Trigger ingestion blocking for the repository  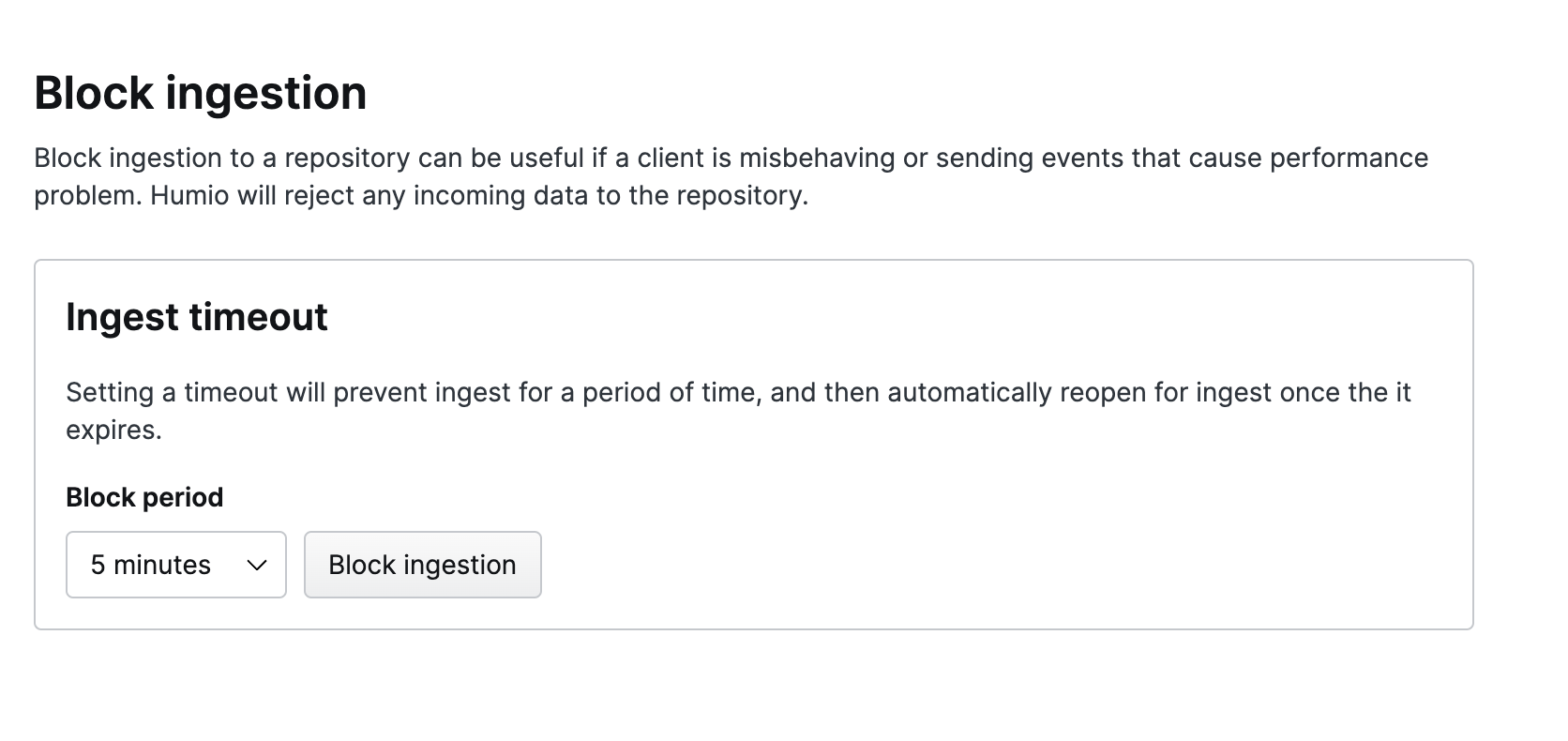pos(422,565)
